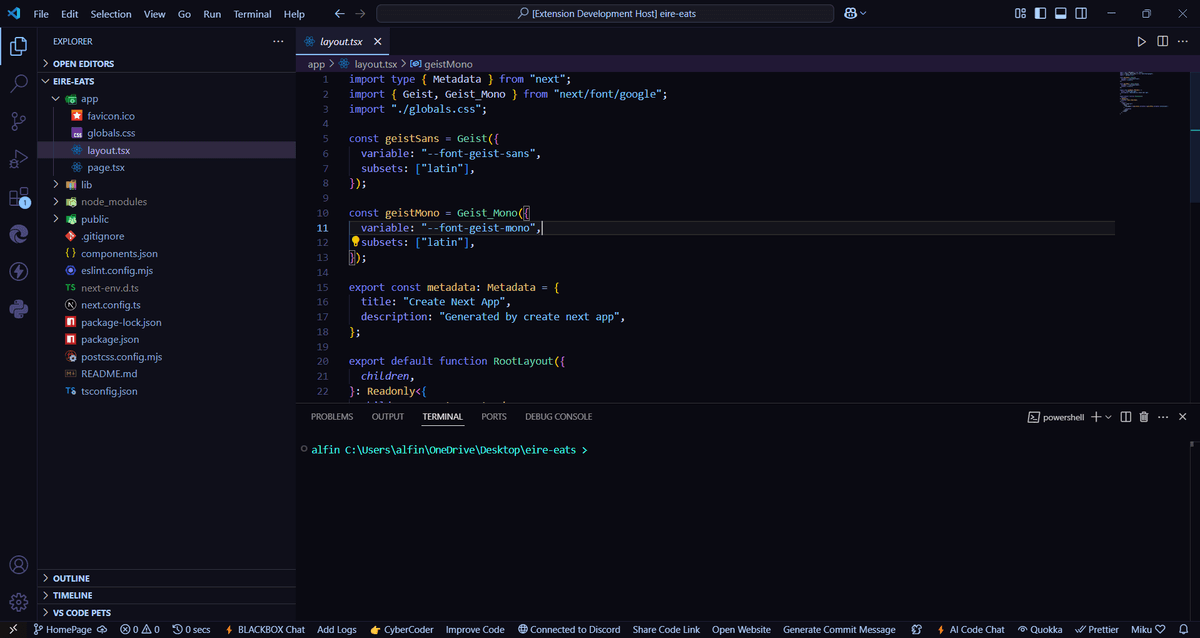Open editor More Actions ellipsis

(x=1182, y=42)
